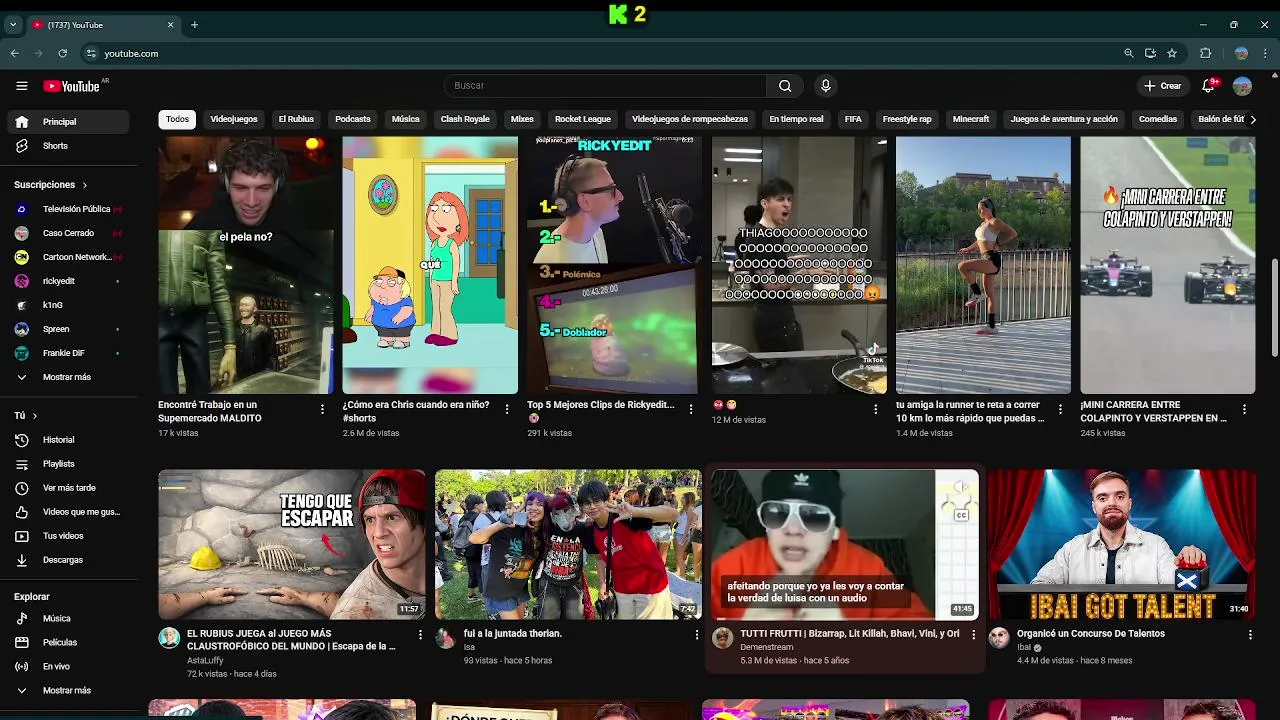Go back with browser arrow
This screenshot has width=1280, height=720.
14,54
